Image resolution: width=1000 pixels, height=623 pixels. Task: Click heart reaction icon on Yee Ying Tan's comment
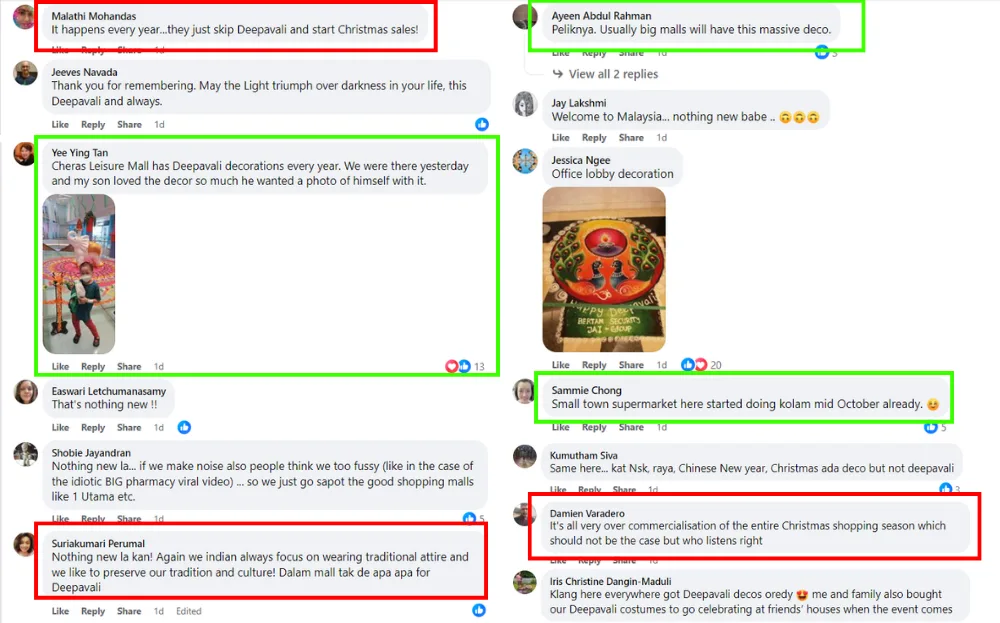(x=452, y=366)
